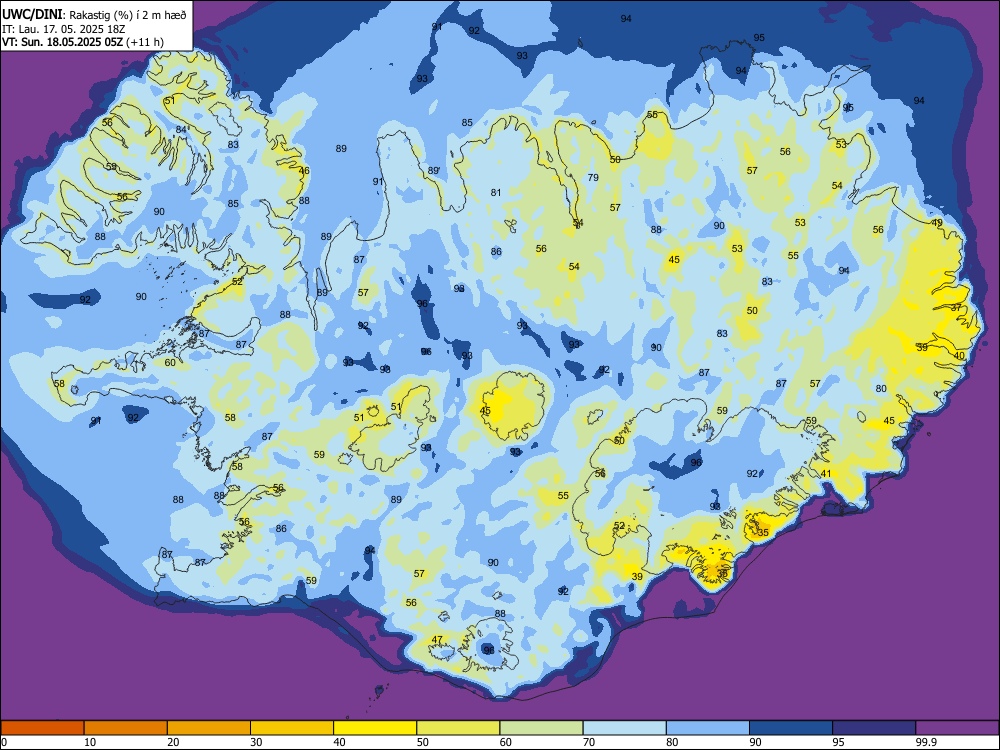Click the '95' tick label on the color scale
Image resolution: width=1000 pixels, height=750 pixels.
click(838, 742)
